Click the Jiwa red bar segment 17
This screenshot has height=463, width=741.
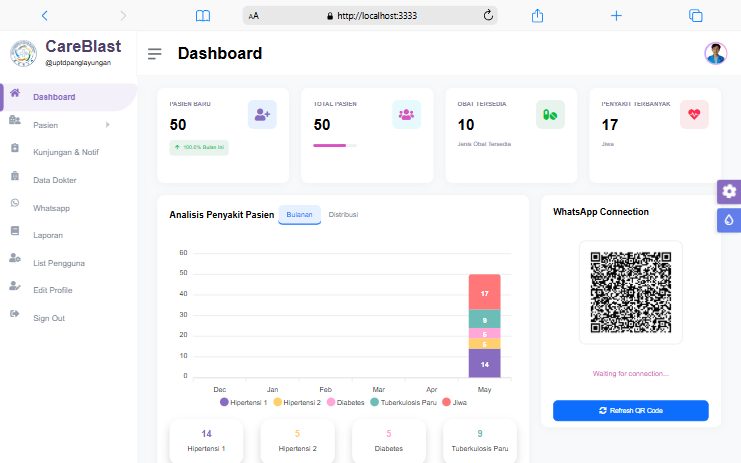pyautogui.click(x=484, y=292)
